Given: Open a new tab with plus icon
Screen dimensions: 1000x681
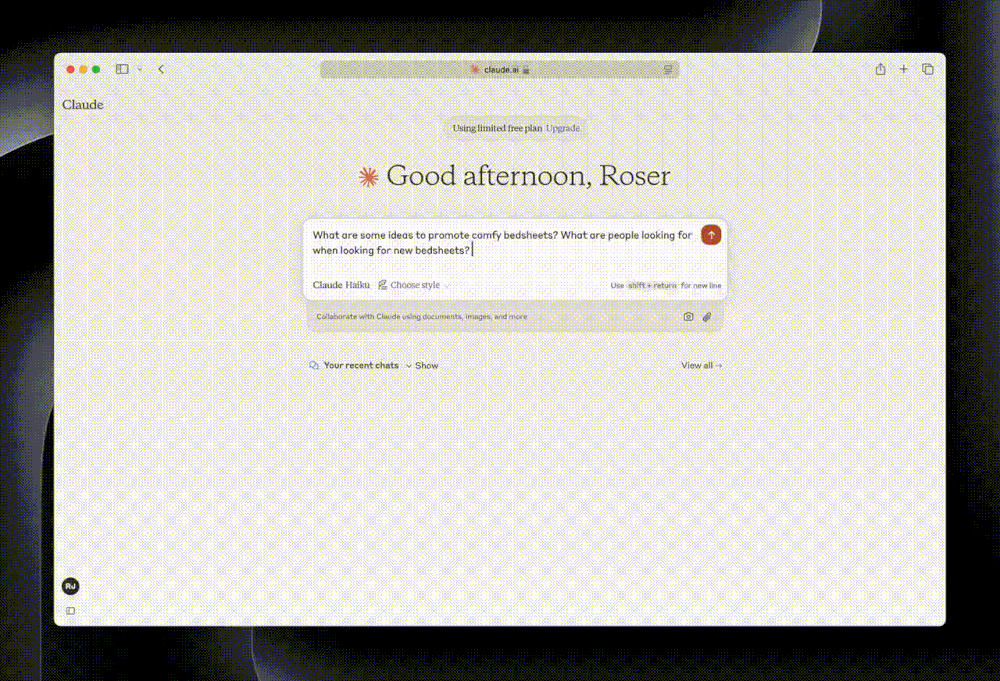Looking at the screenshot, I should click(904, 69).
